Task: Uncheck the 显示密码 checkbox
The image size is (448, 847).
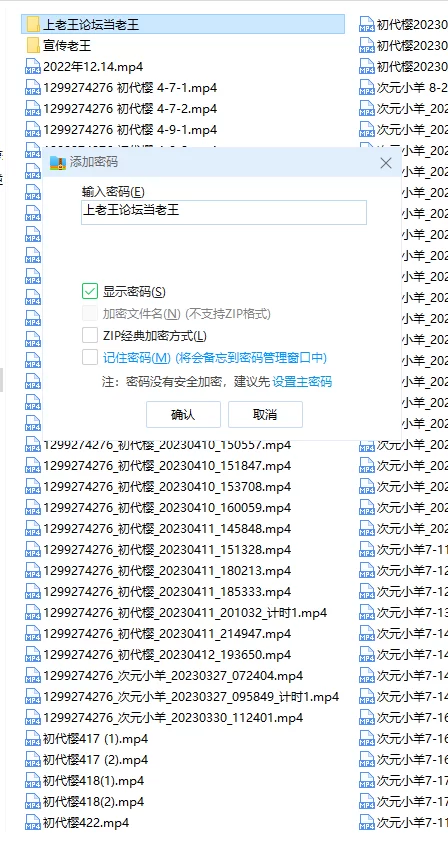Action: (x=90, y=292)
